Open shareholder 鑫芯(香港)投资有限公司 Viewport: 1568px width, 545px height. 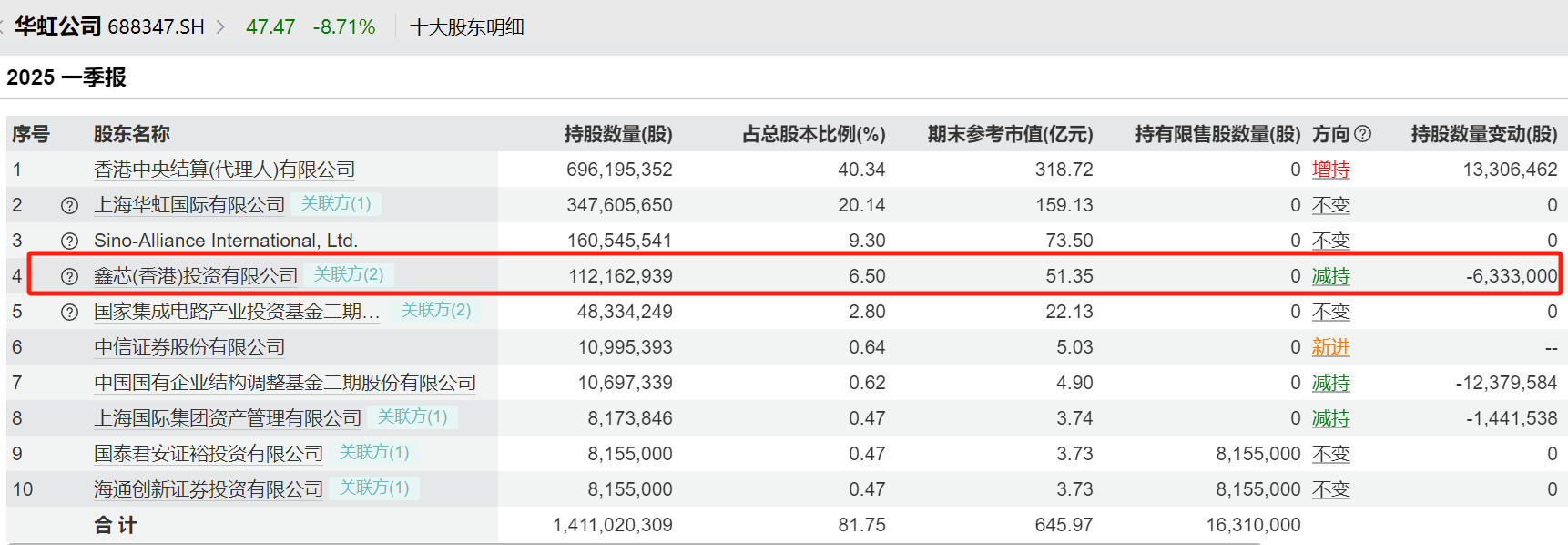tap(196, 276)
